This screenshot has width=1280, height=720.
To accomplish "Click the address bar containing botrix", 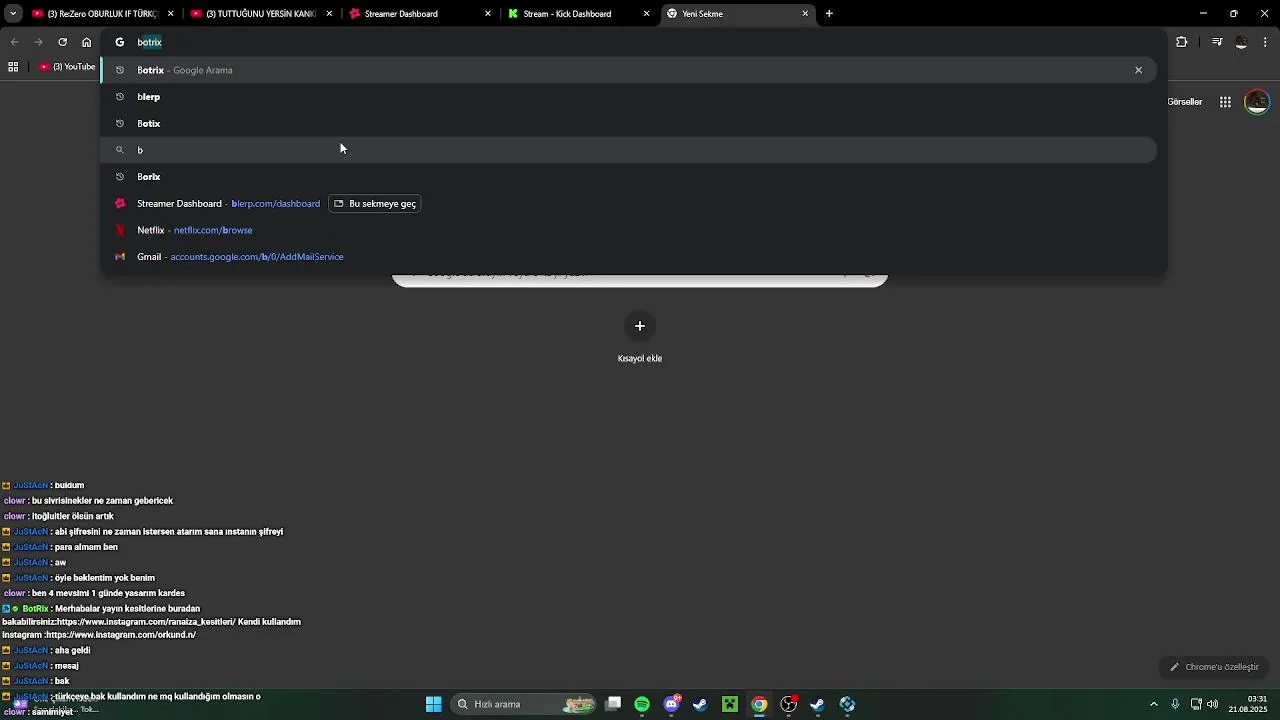I will (634, 42).
